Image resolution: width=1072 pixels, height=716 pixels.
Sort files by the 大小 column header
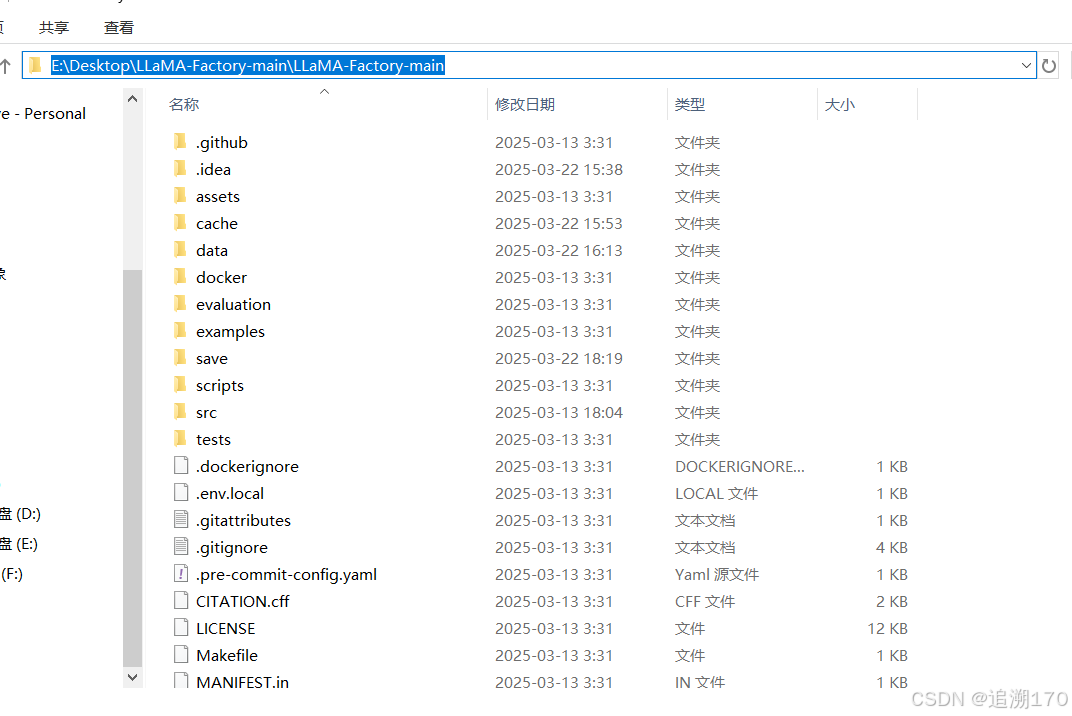click(x=840, y=105)
